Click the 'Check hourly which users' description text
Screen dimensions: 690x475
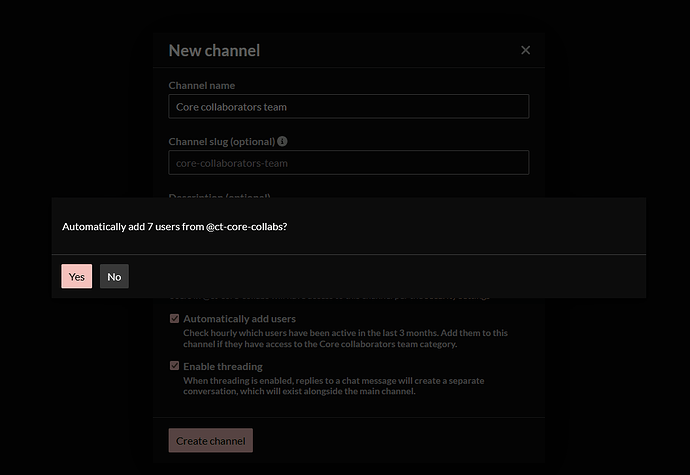(x=345, y=338)
